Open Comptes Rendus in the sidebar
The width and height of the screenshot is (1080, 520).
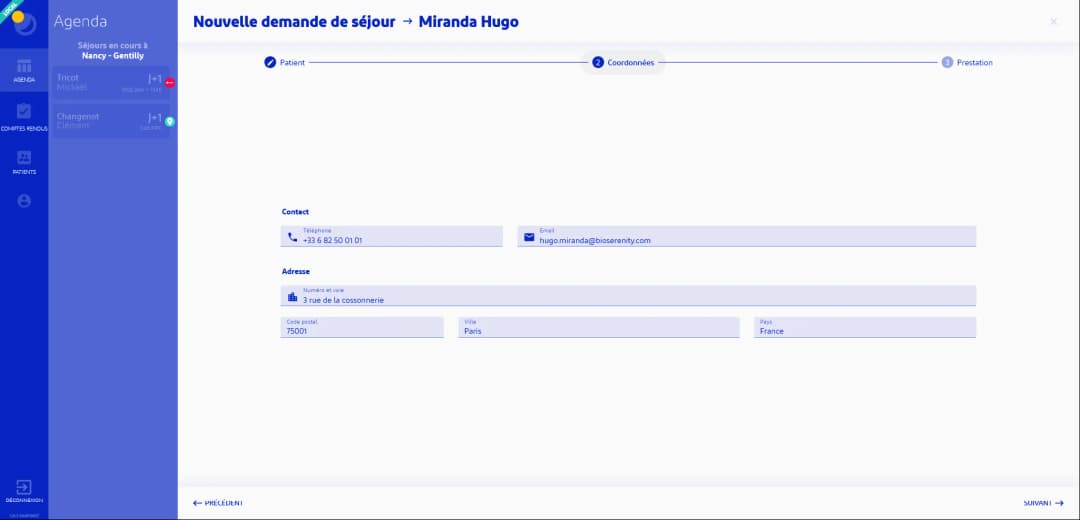24,116
